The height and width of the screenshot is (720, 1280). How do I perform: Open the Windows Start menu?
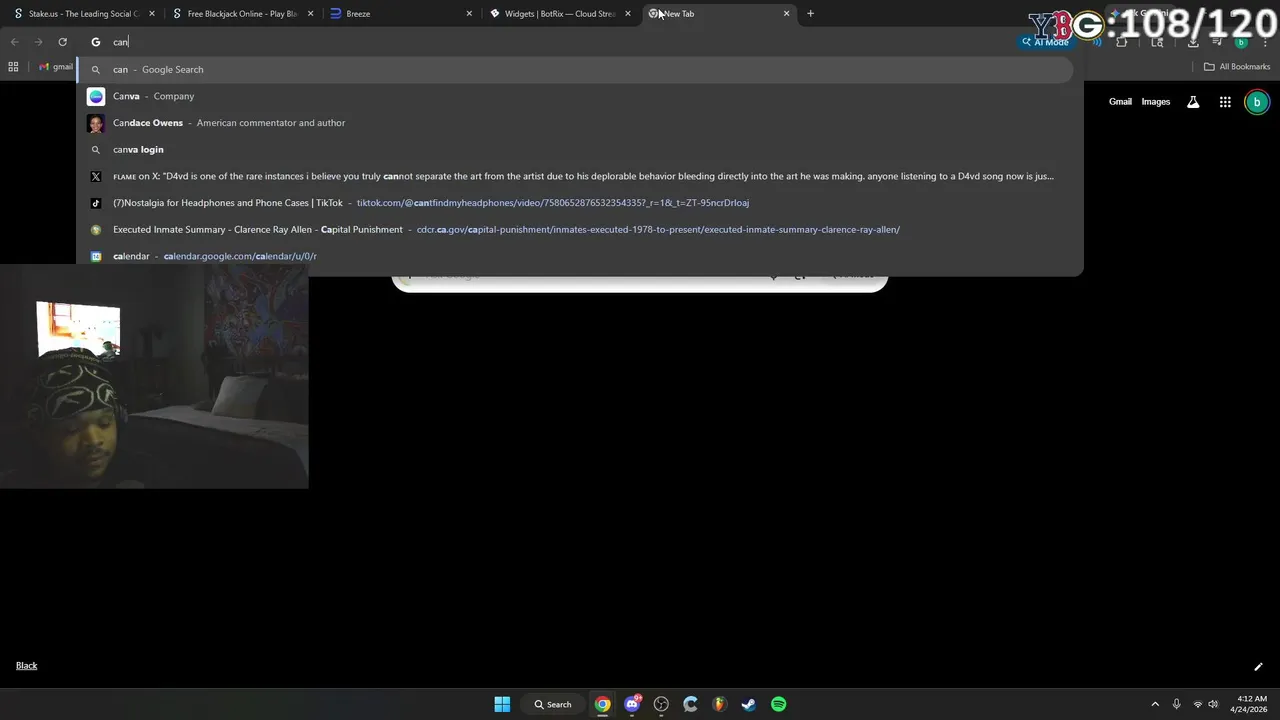point(502,704)
